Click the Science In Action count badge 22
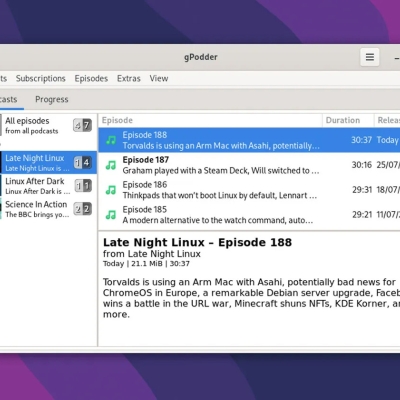Viewport: 400px width, 400px height. point(83,209)
